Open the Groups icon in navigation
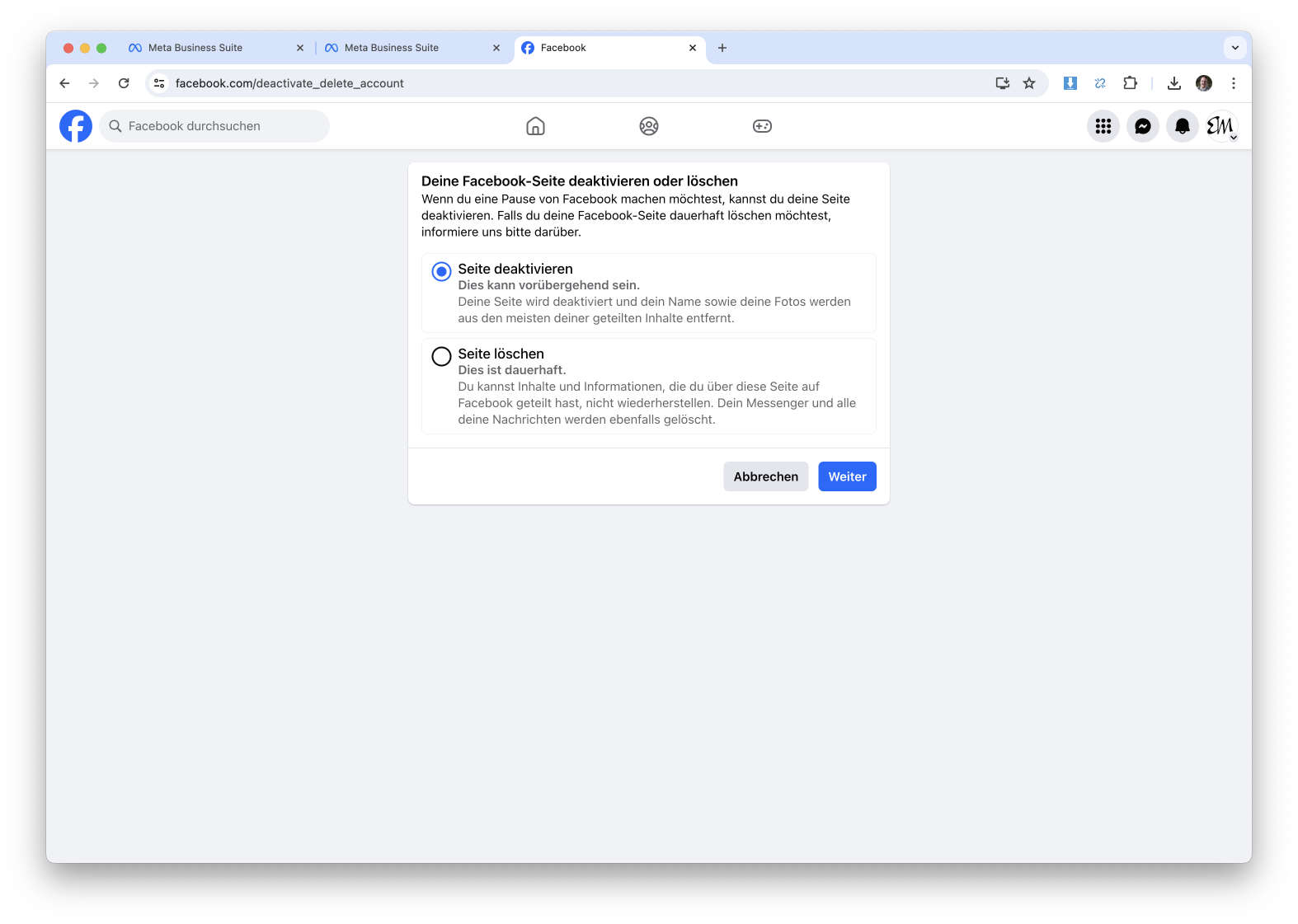1298x924 pixels. pos(649,126)
